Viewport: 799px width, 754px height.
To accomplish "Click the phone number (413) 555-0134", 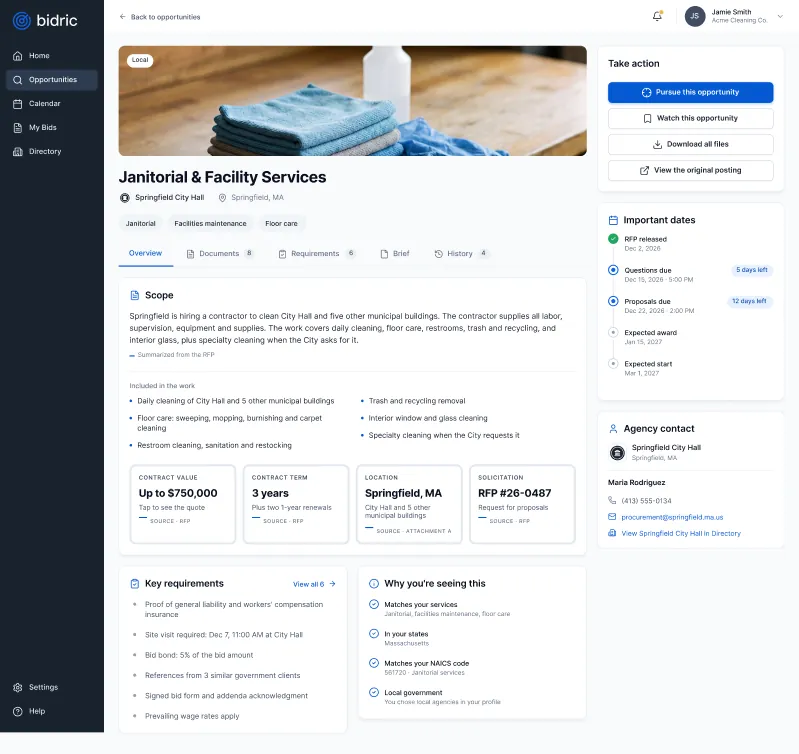I will click(x=646, y=501).
